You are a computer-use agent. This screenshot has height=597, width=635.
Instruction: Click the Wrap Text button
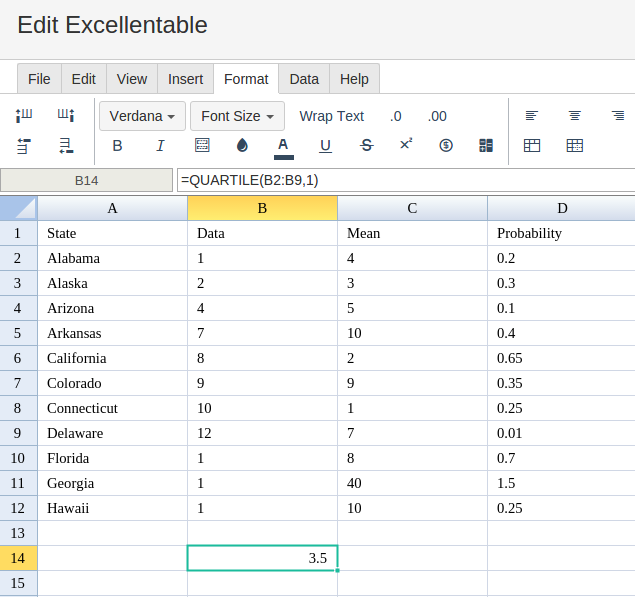[332, 116]
